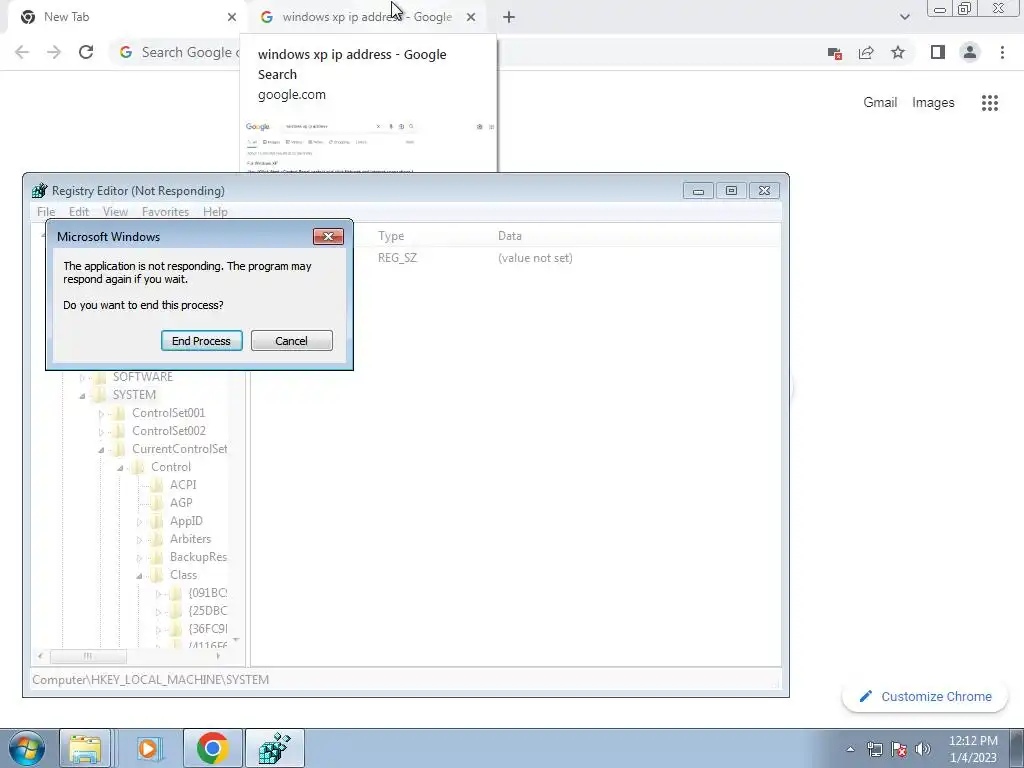Image resolution: width=1024 pixels, height=768 pixels.
Task: Open the Edit menu in Registry Editor
Action: pyautogui.click(x=78, y=212)
